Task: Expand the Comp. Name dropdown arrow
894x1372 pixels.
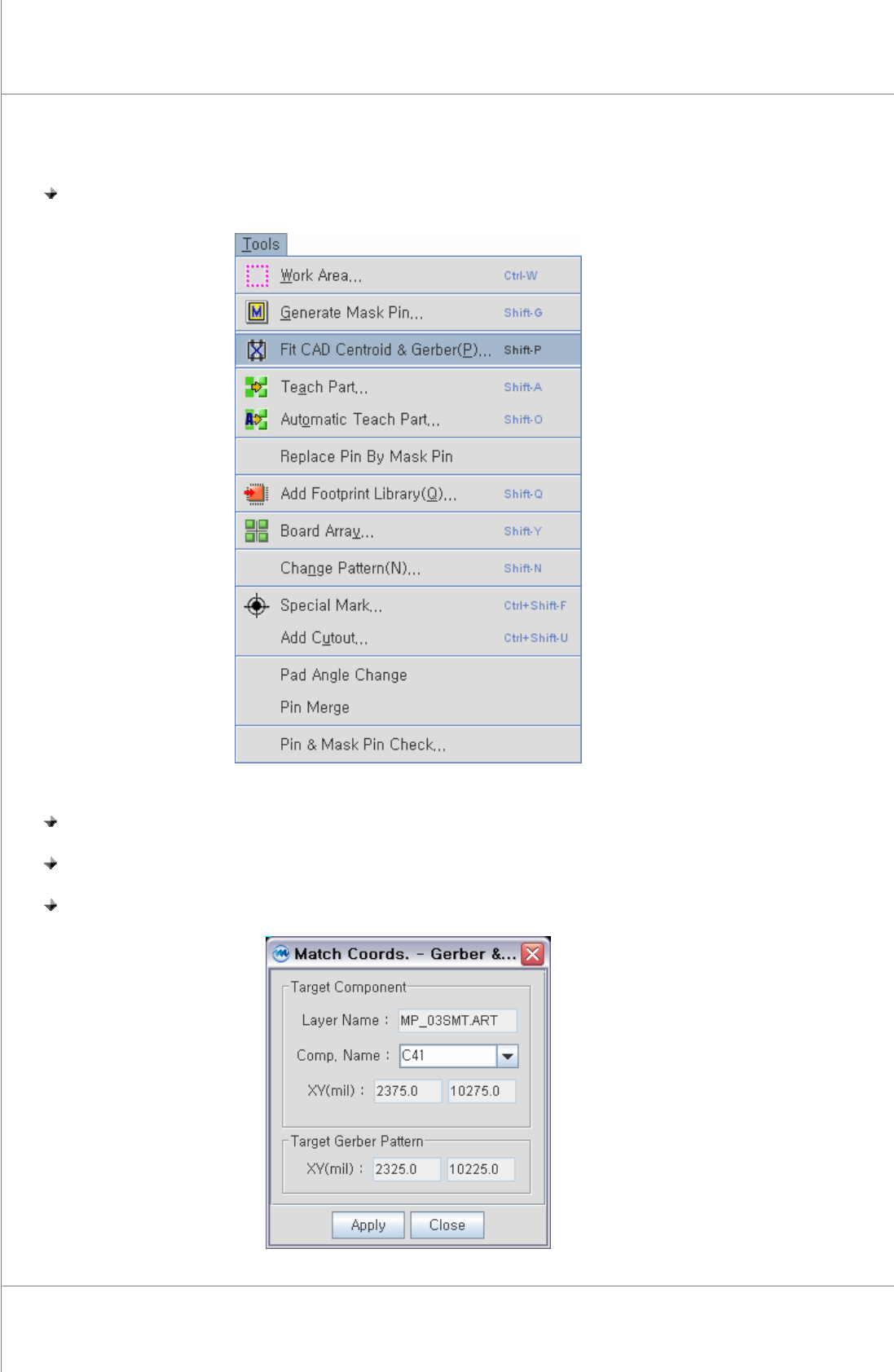Action: pyautogui.click(x=508, y=1056)
